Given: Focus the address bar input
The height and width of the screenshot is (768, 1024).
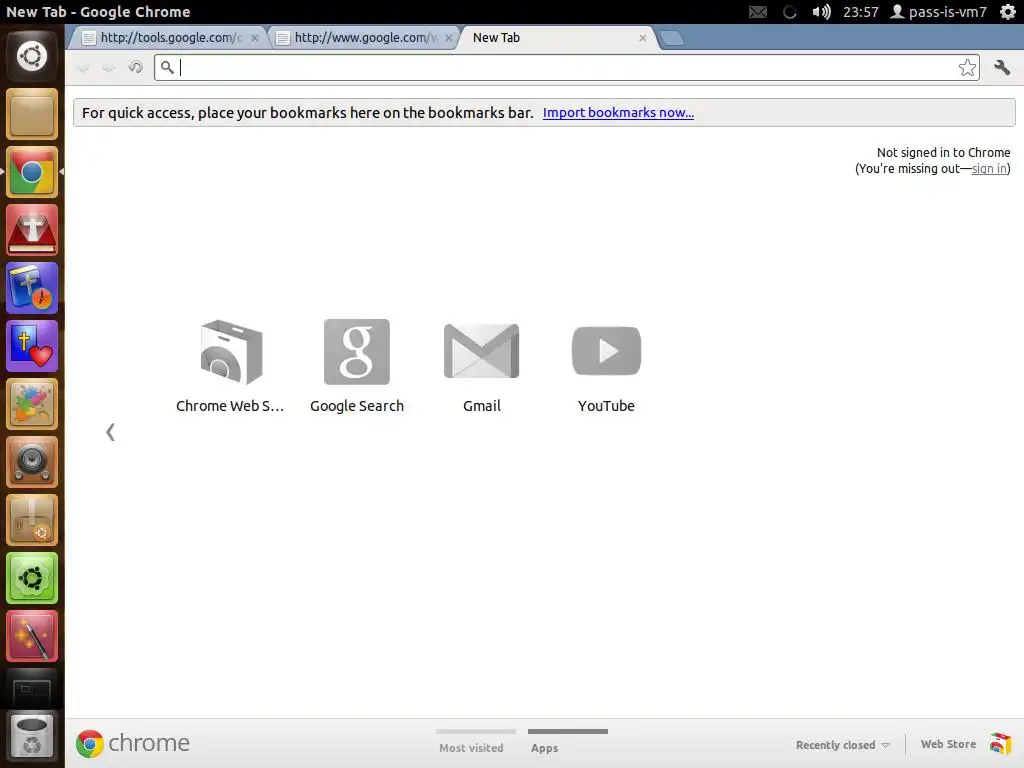Looking at the screenshot, I should point(566,67).
